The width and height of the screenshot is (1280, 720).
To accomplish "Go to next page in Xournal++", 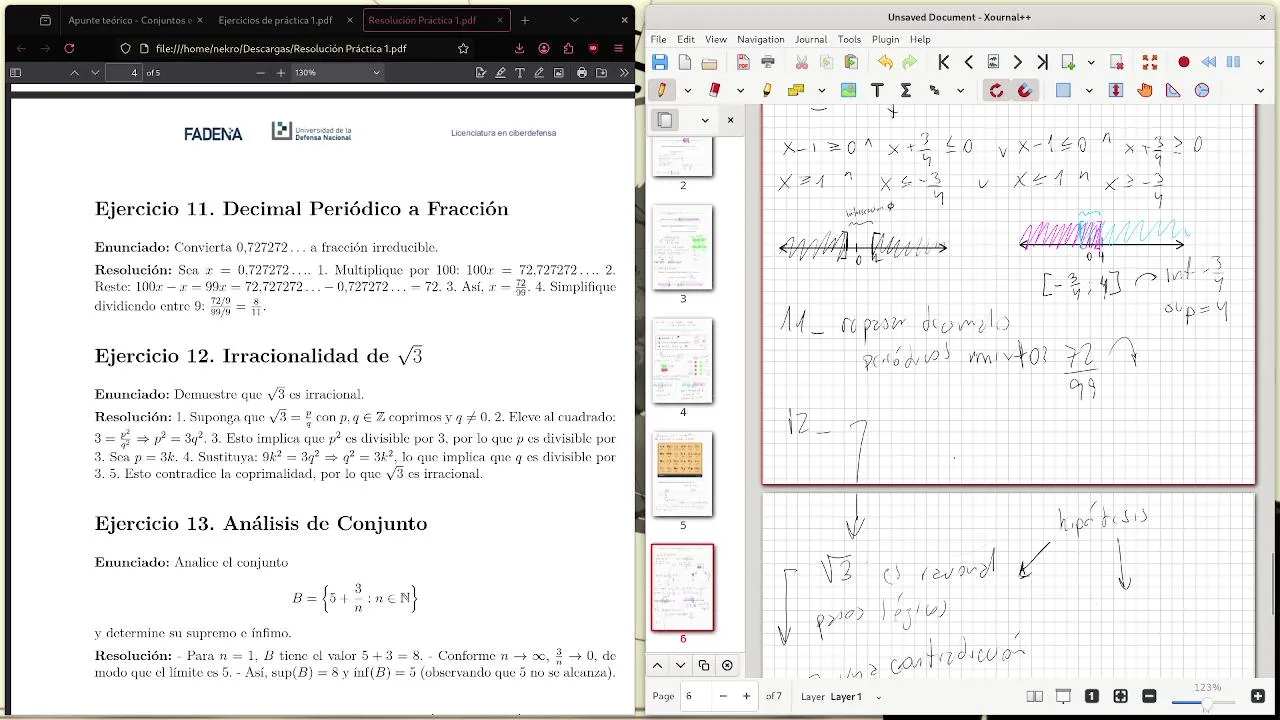I will pos(1018,62).
